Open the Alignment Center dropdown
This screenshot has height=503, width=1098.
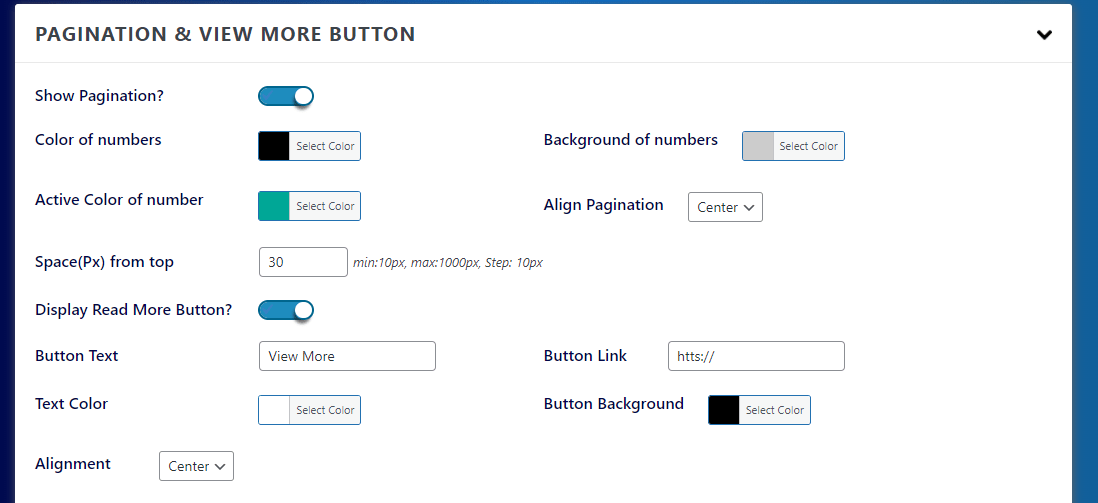click(196, 466)
